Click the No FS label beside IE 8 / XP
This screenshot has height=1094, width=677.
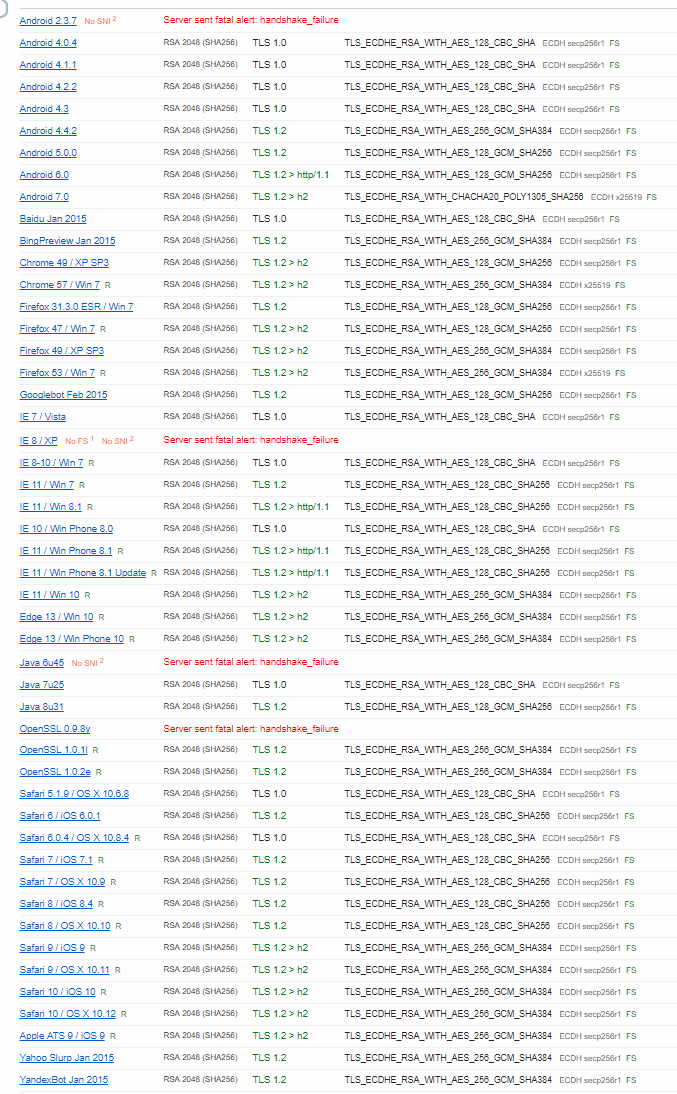[79, 440]
